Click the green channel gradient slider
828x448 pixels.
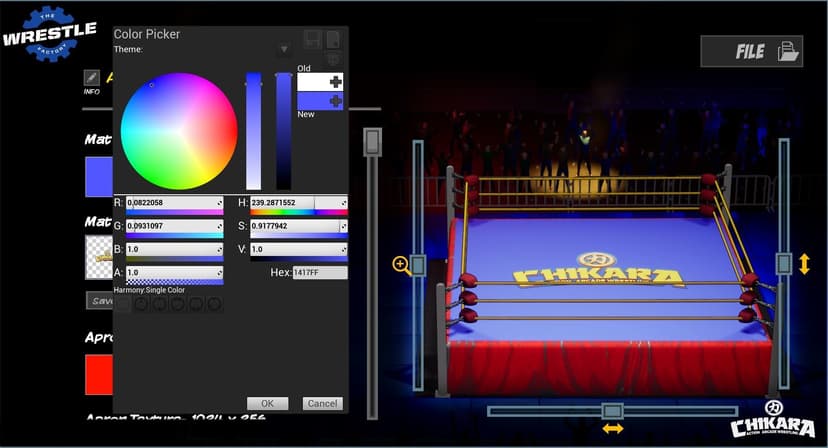174,236
